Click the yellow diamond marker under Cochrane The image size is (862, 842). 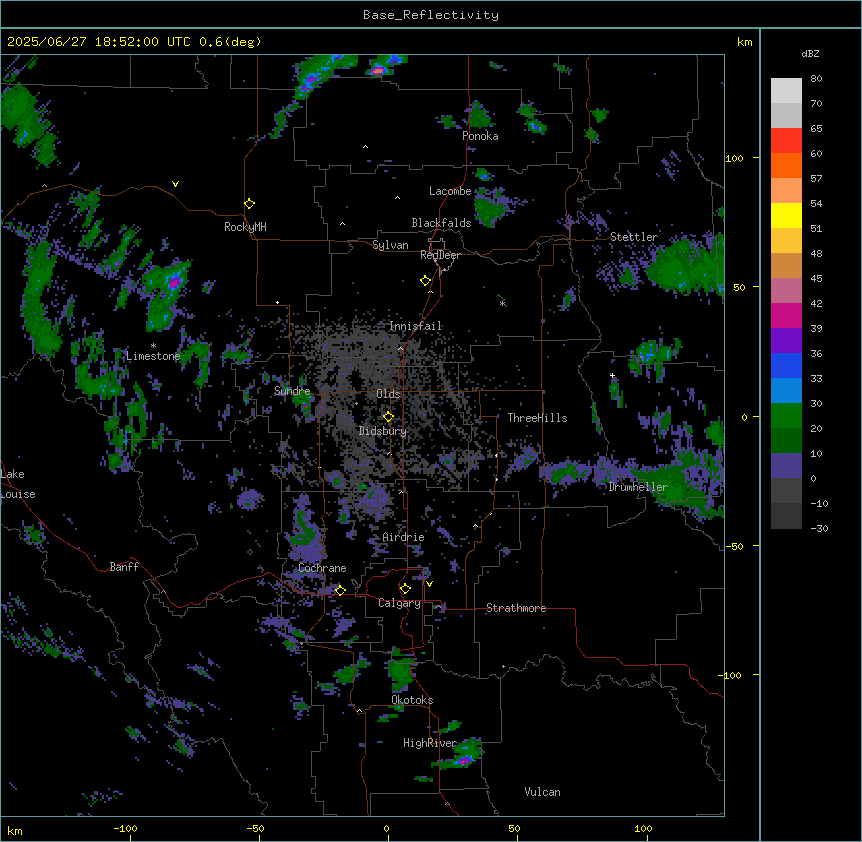coord(340,591)
